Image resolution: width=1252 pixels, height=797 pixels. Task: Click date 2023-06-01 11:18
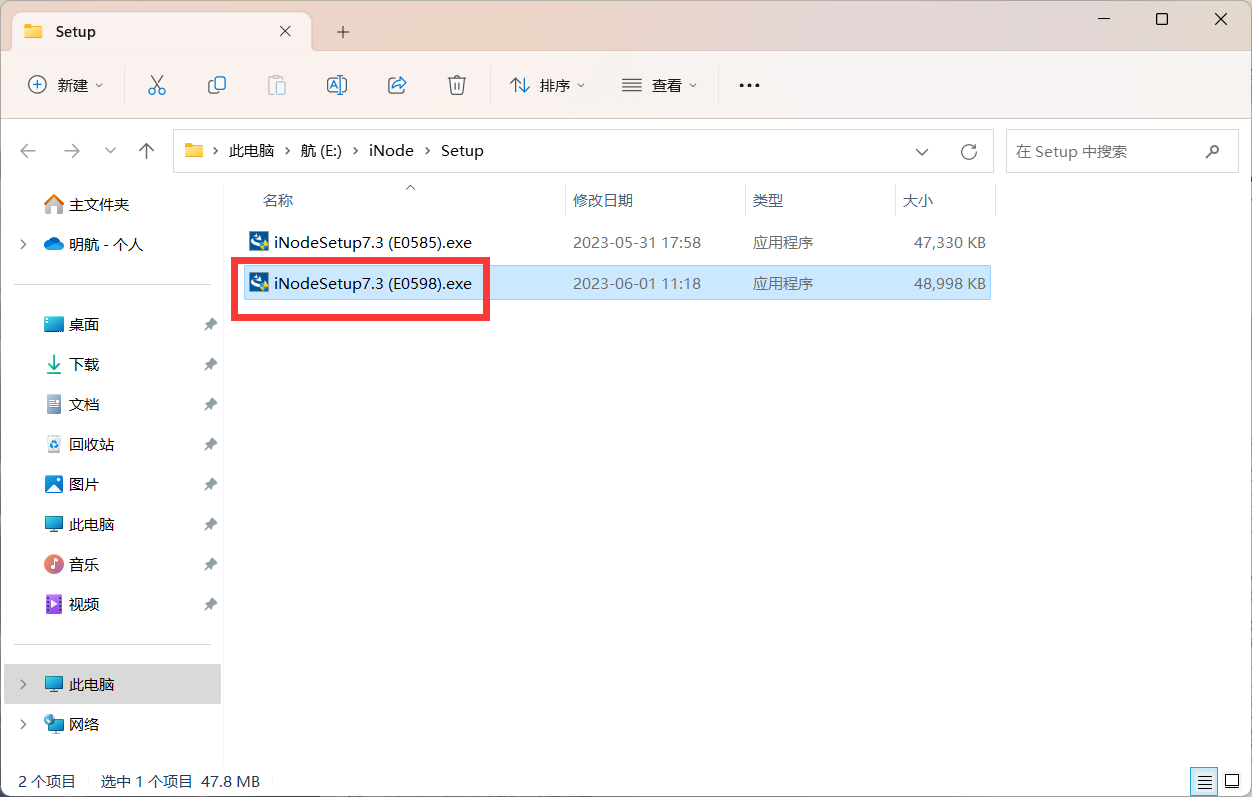[x=637, y=284]
